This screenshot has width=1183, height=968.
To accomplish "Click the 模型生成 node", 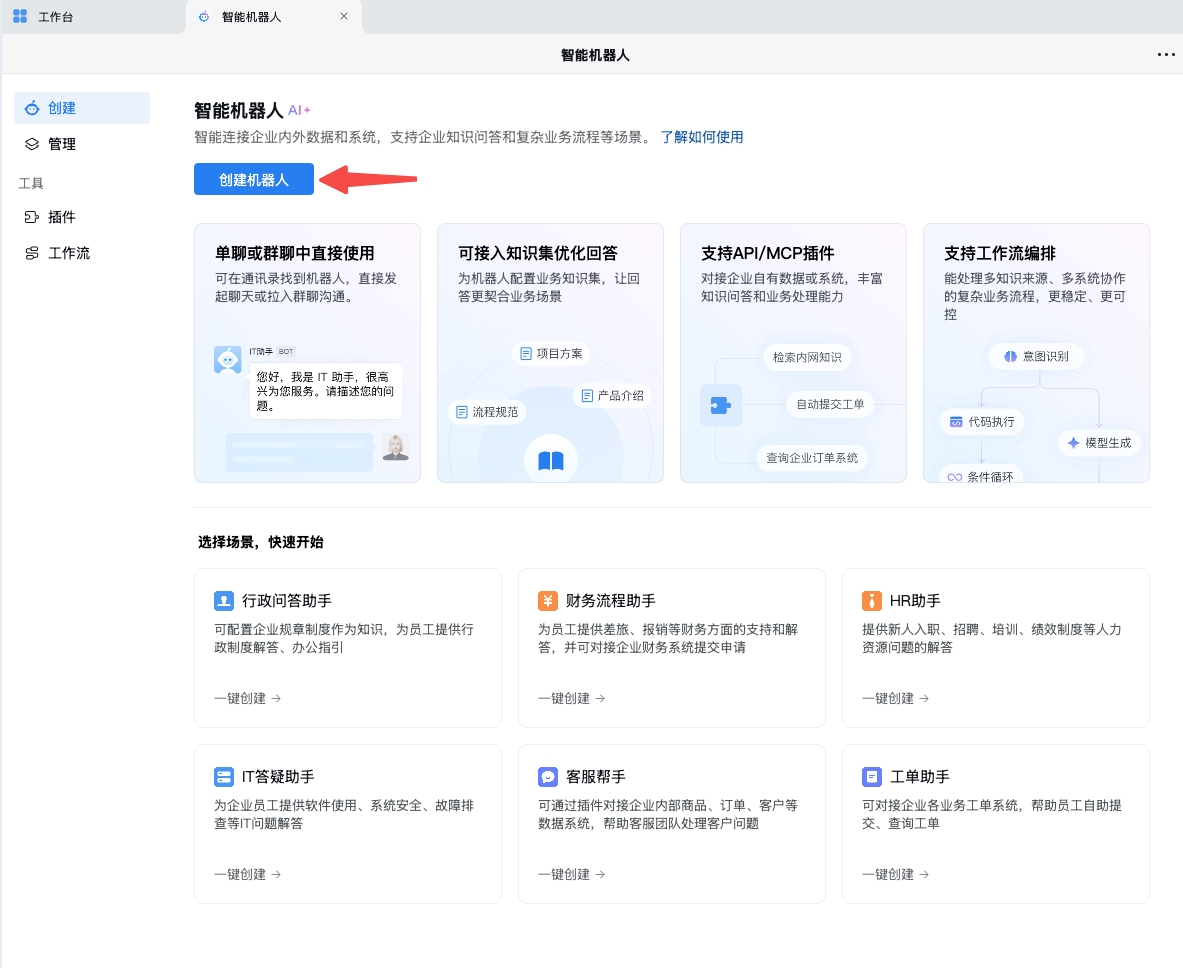I will (x=1098, y=443).
